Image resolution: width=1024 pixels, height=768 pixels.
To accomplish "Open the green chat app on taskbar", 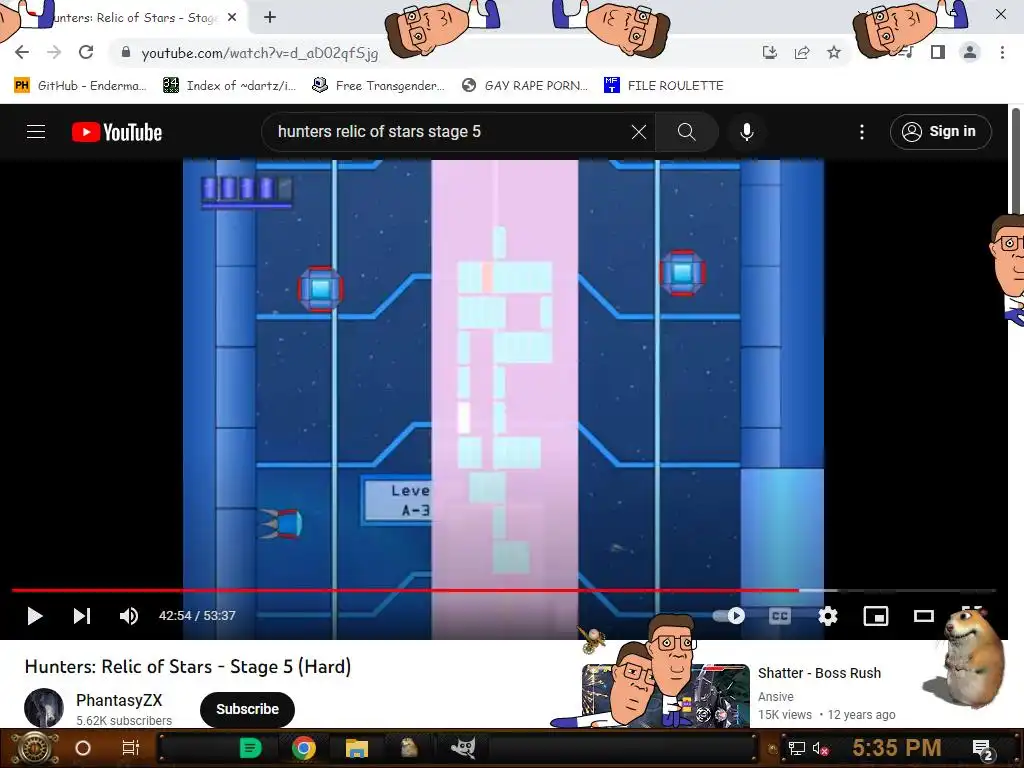I will 250,748.
